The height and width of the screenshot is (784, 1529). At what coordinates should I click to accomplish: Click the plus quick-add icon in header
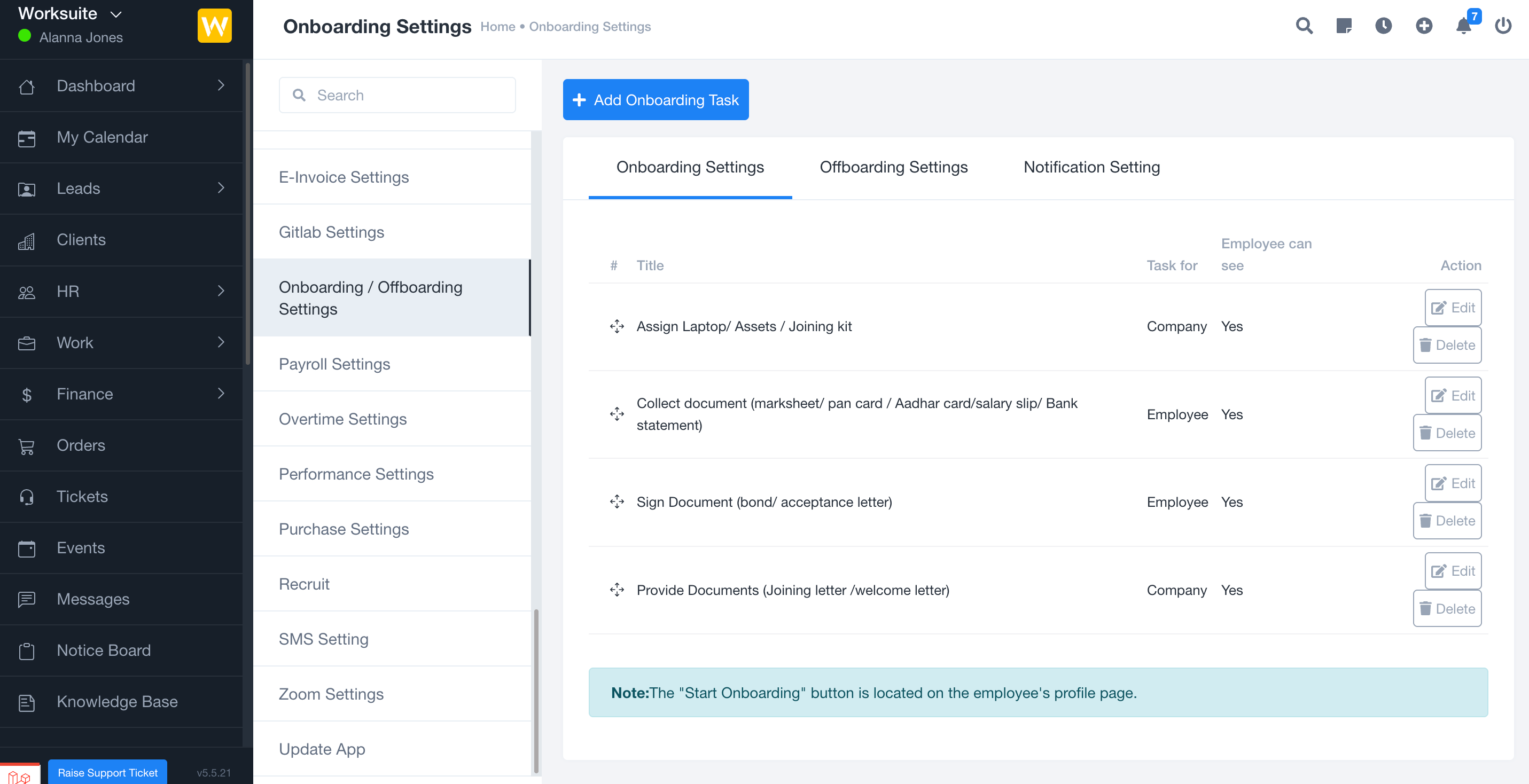tap(1423, 26)
